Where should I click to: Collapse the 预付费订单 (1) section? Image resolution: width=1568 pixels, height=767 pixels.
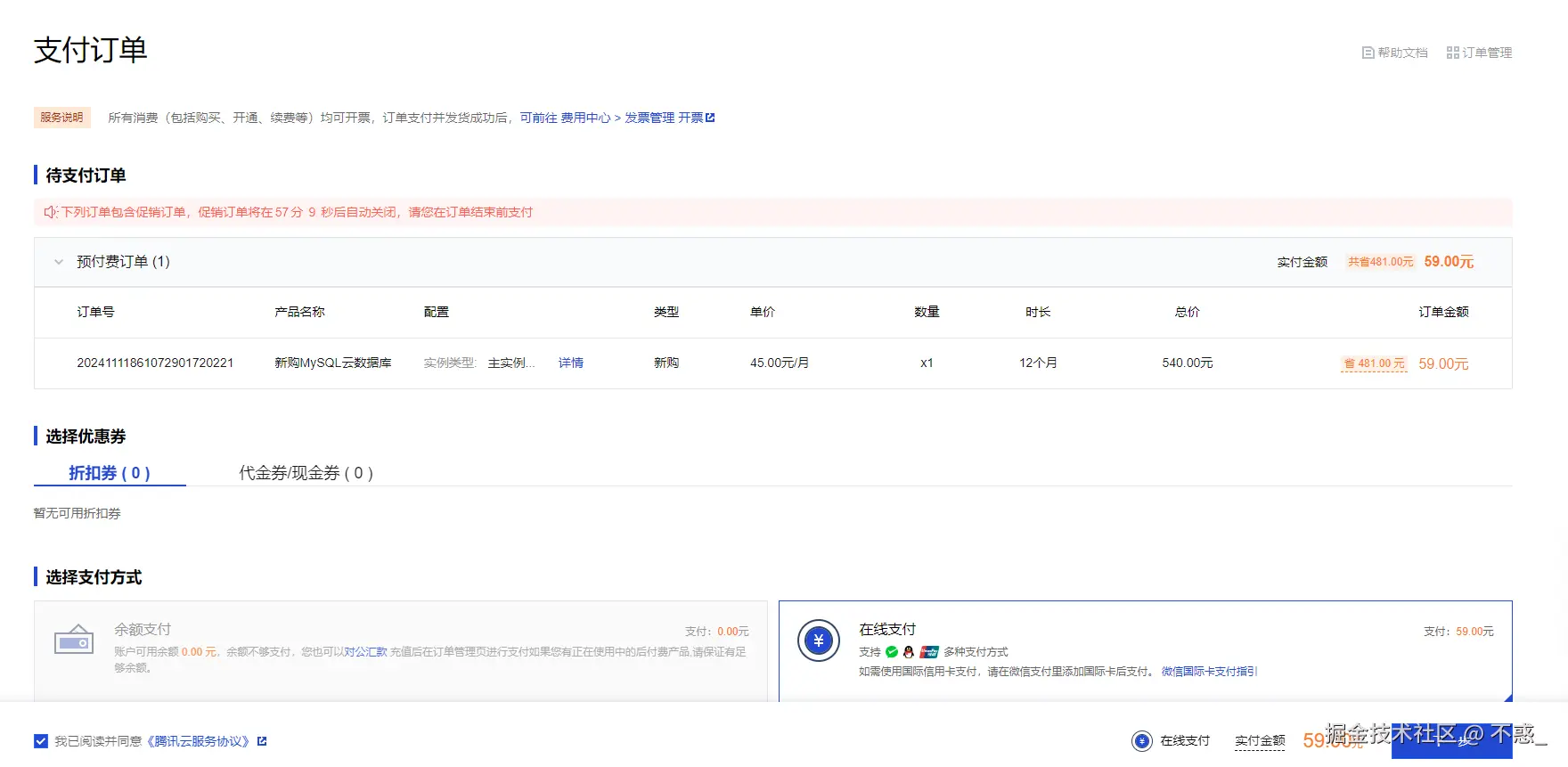click(59, 262)
